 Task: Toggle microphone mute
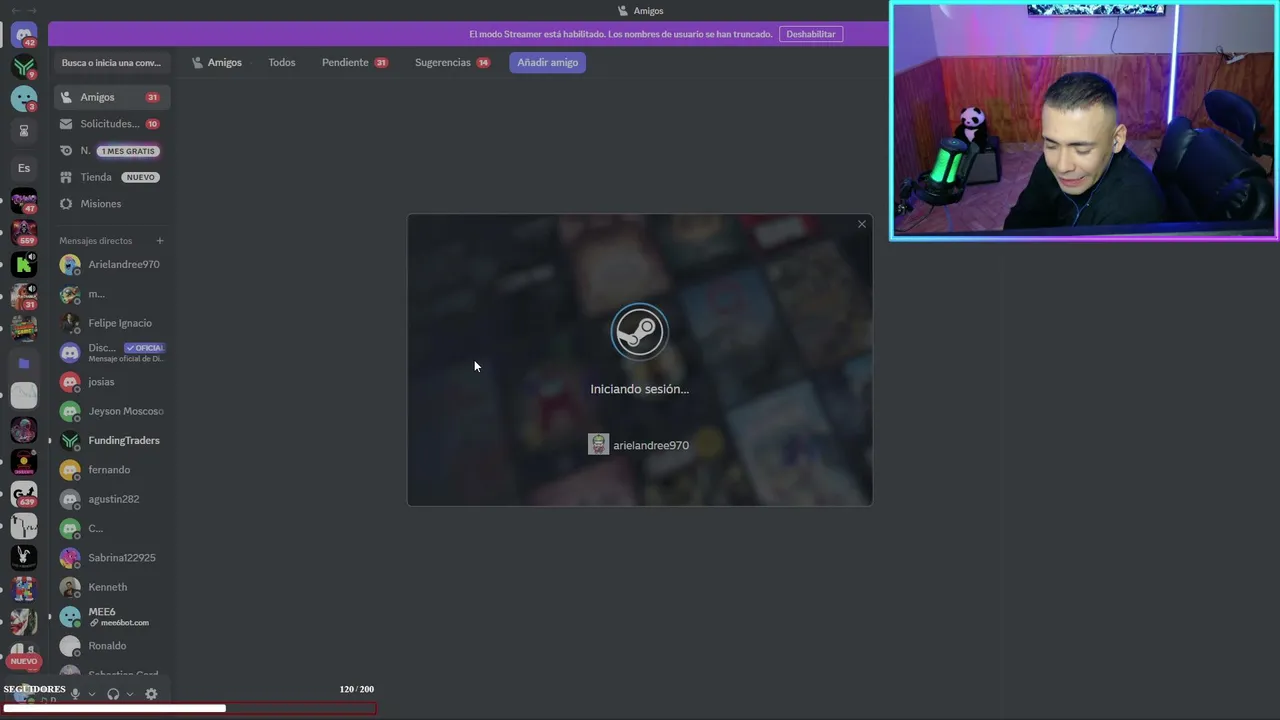click(x=75, y=694)
